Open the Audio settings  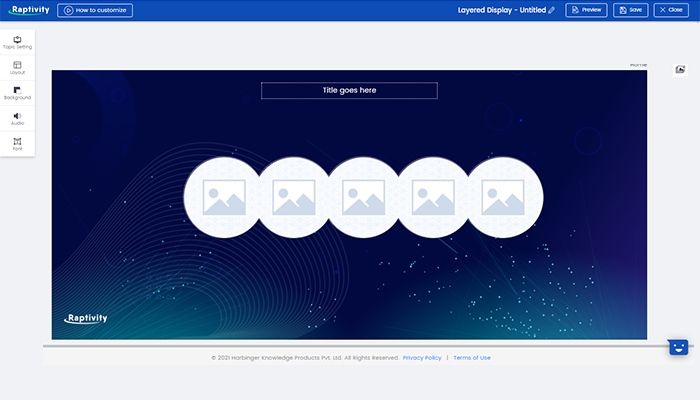coord(17,119)
